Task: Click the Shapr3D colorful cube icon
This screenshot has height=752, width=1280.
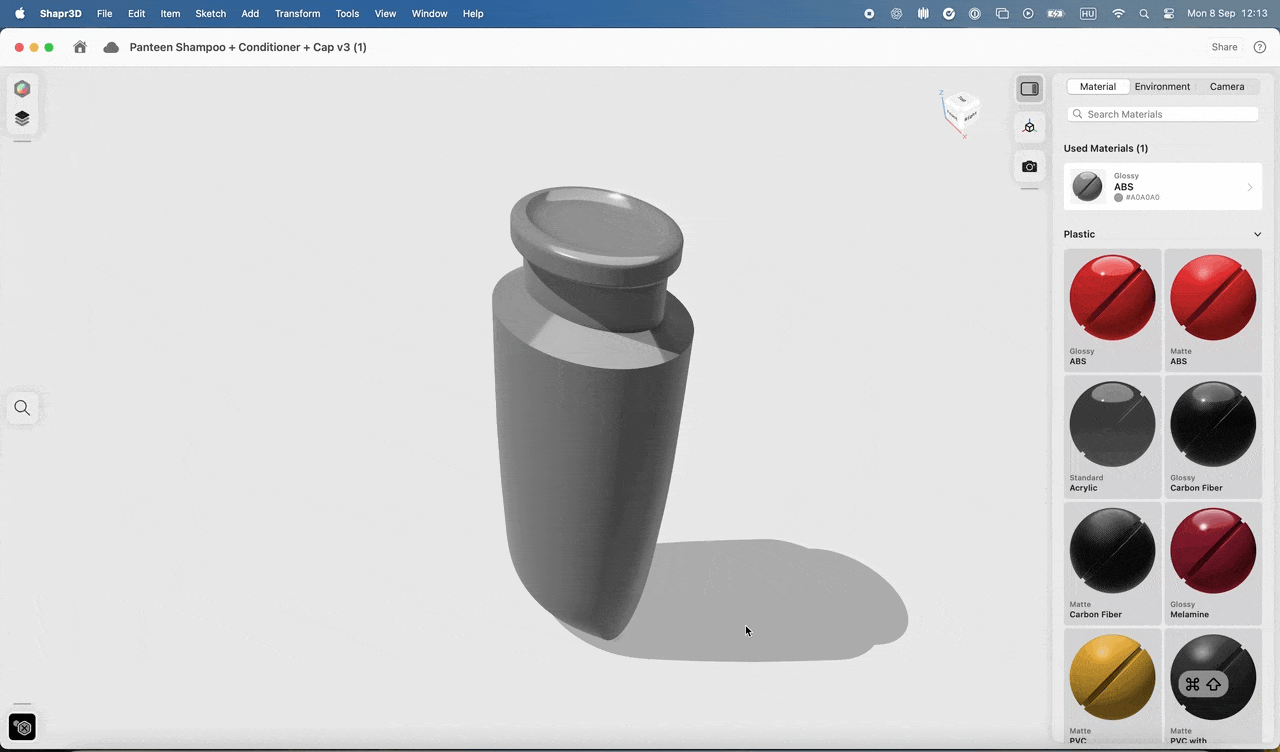Action: coord(22,89)
